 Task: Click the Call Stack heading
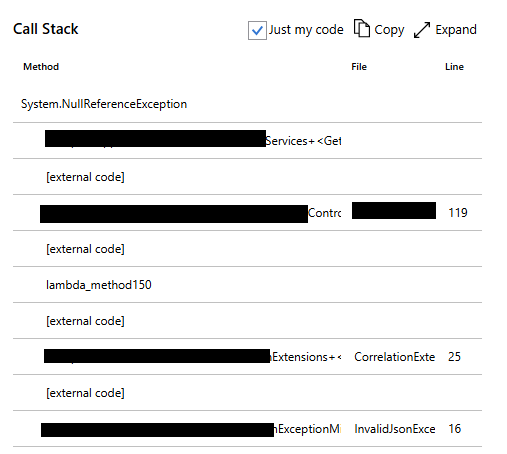tap(46, 29)
